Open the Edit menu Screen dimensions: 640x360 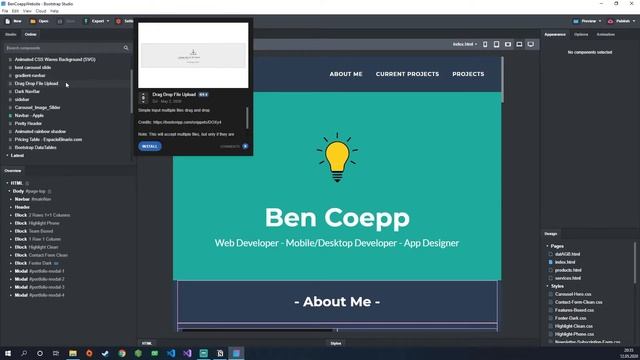15,11
